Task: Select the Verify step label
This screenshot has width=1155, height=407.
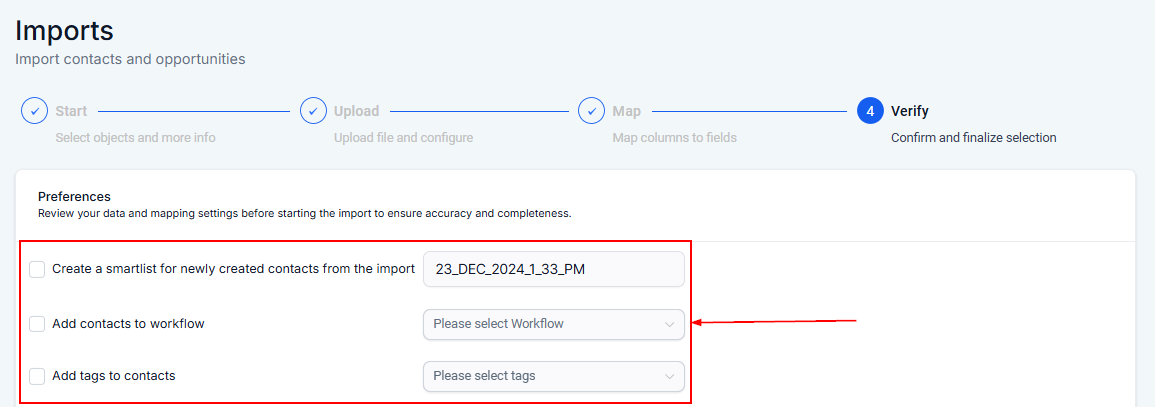Action: [910, 111]
